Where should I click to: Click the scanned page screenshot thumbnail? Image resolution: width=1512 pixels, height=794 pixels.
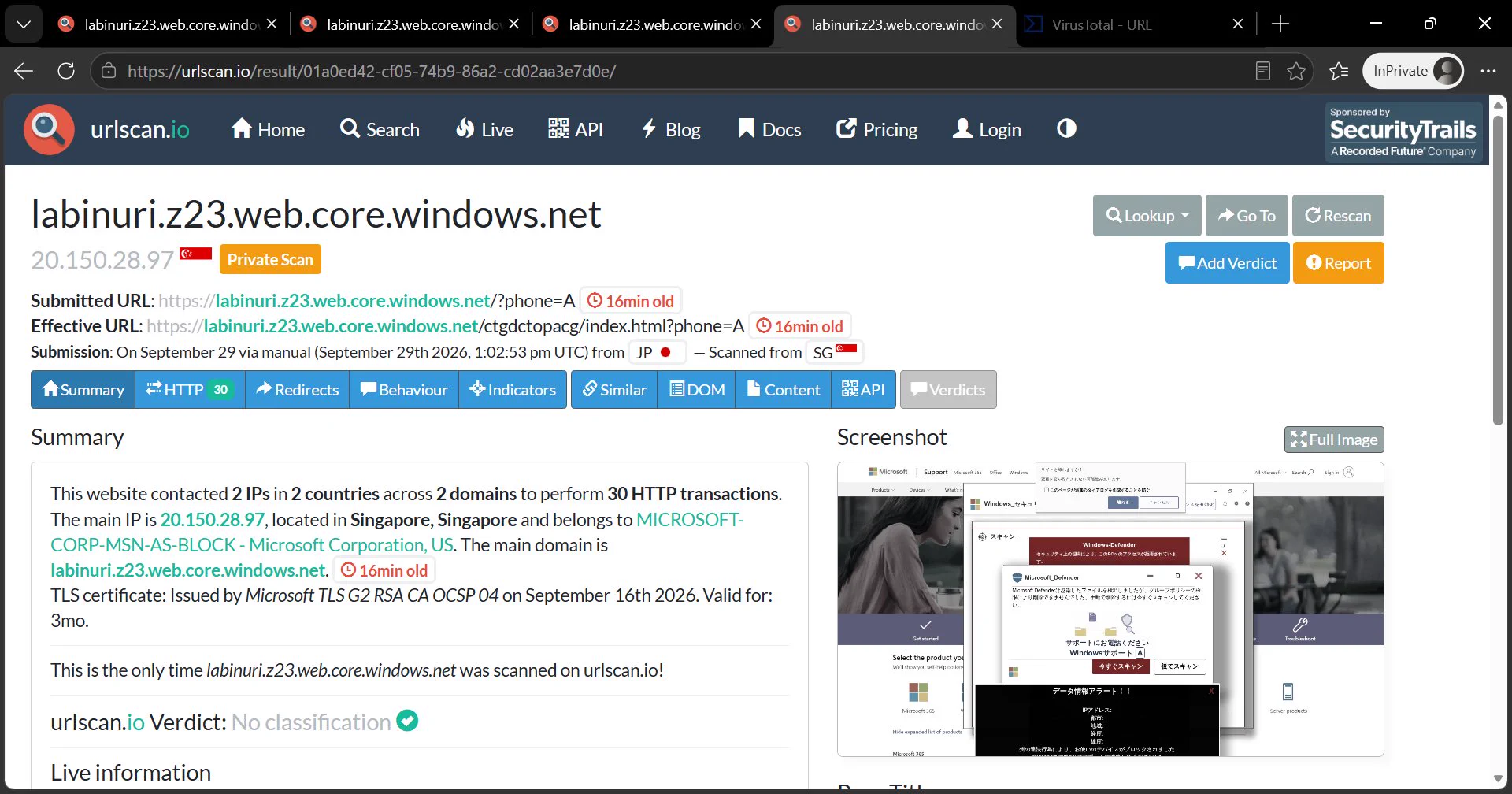[x=1110, y=610]
